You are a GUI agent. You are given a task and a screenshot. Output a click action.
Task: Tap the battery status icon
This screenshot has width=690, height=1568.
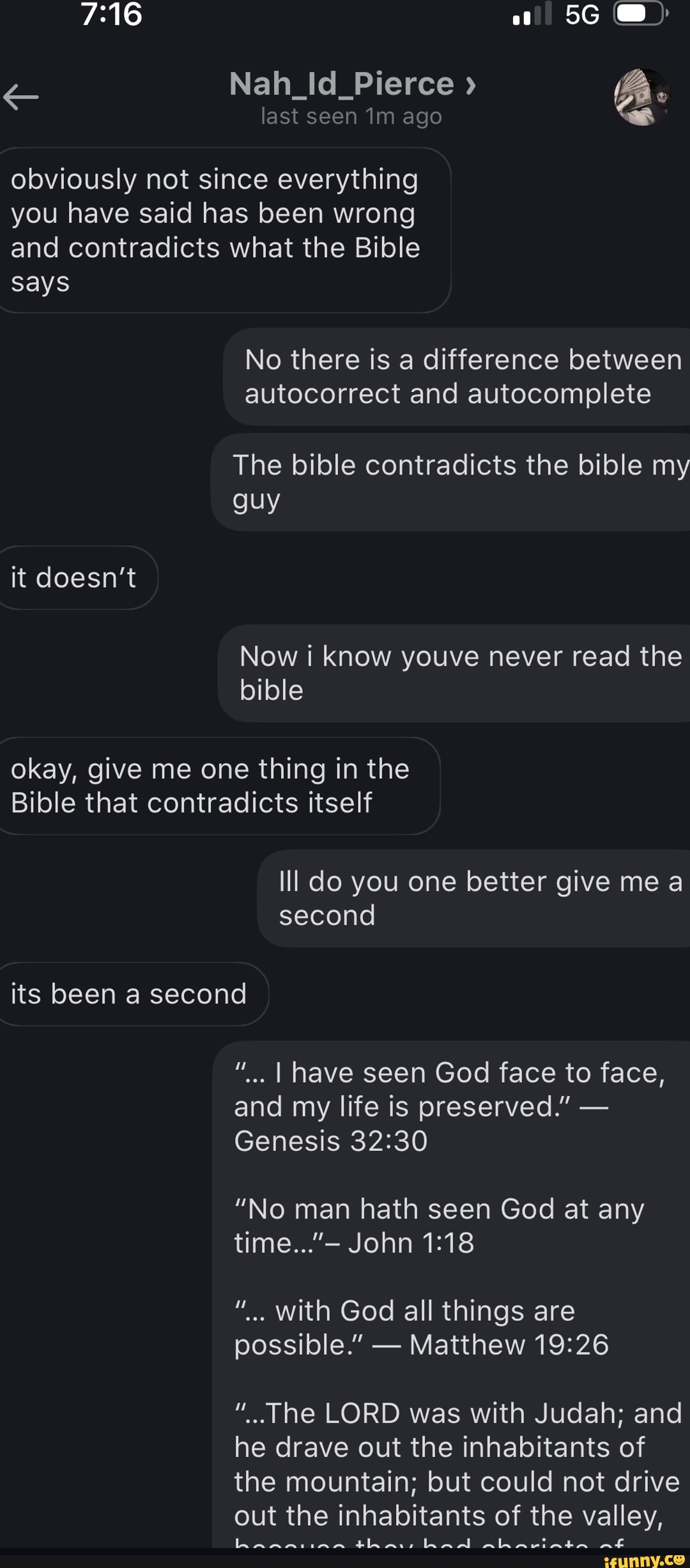click(x=641, y=14)
